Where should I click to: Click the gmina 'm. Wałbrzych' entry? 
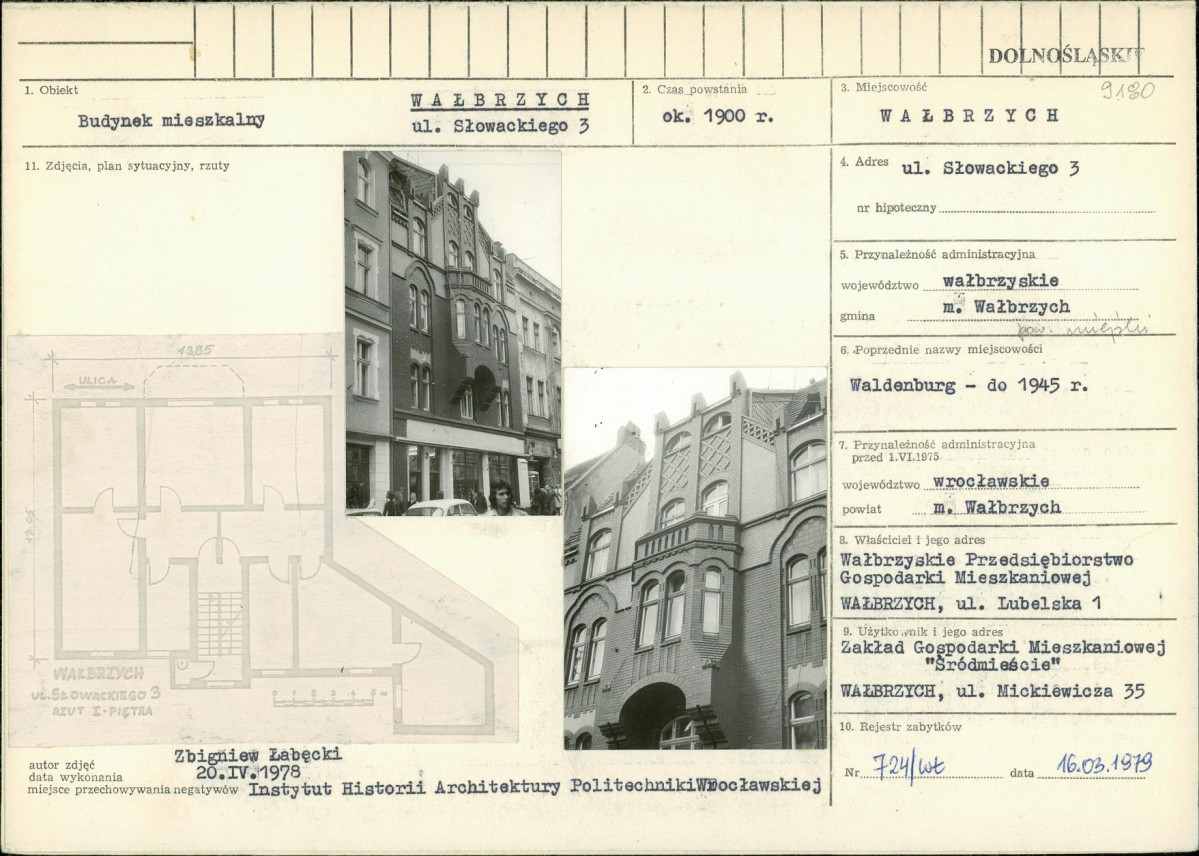pyautogui.click(x=1002, y=307)
